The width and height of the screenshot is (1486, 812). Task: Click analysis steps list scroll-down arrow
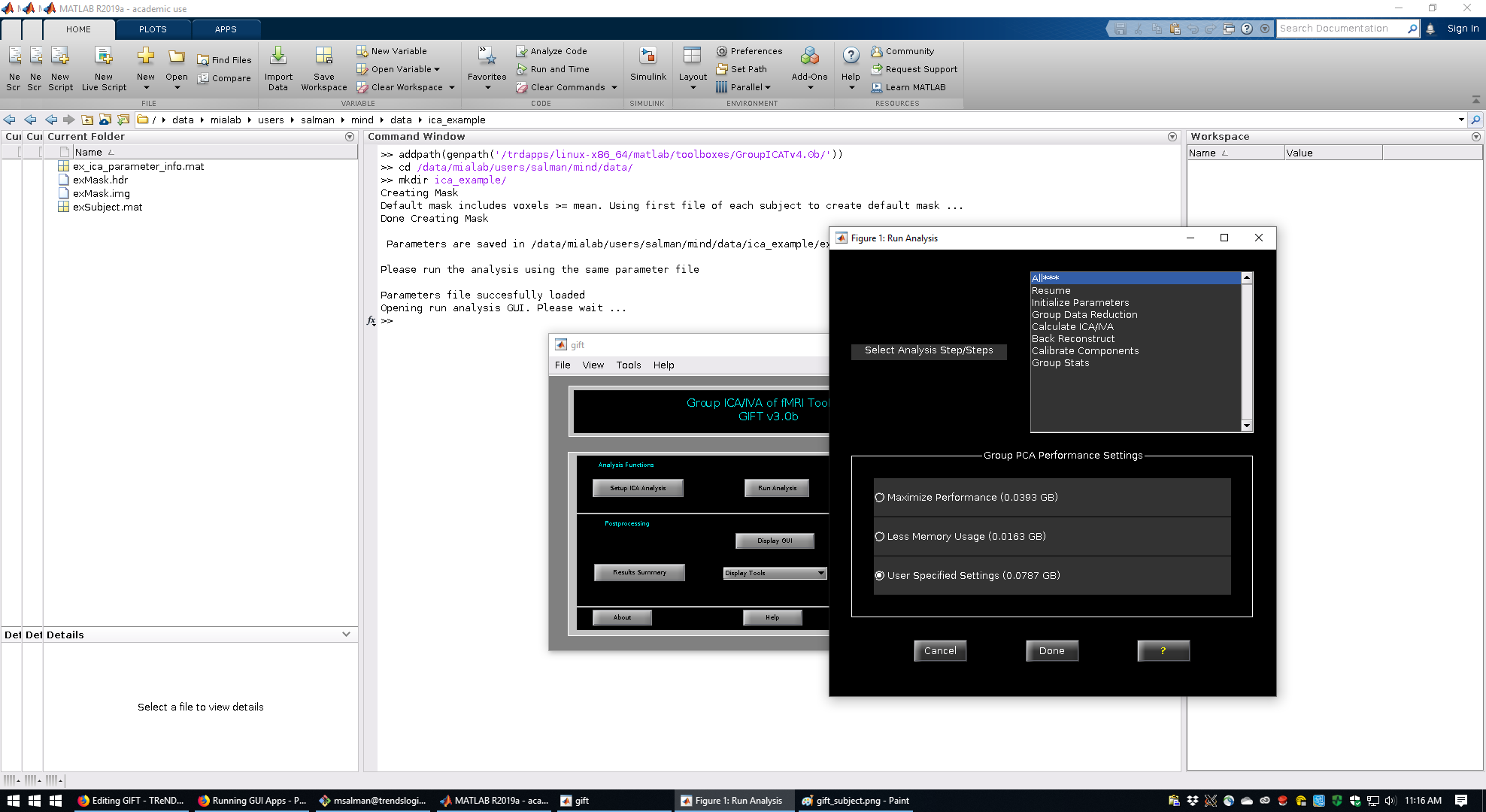pos(1247,426)
